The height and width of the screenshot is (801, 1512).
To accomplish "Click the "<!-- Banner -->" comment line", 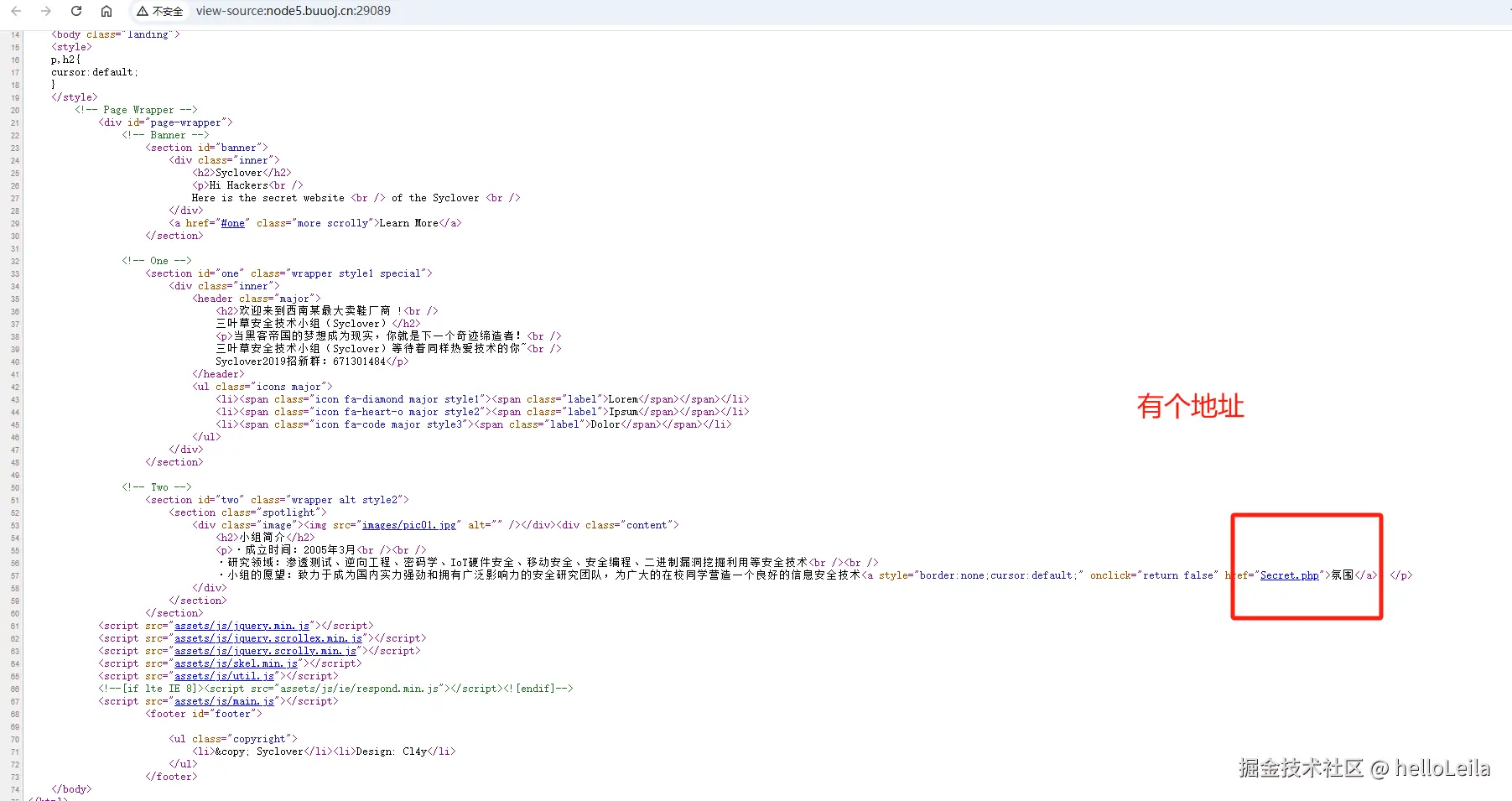I will click(x=165, y=135).
